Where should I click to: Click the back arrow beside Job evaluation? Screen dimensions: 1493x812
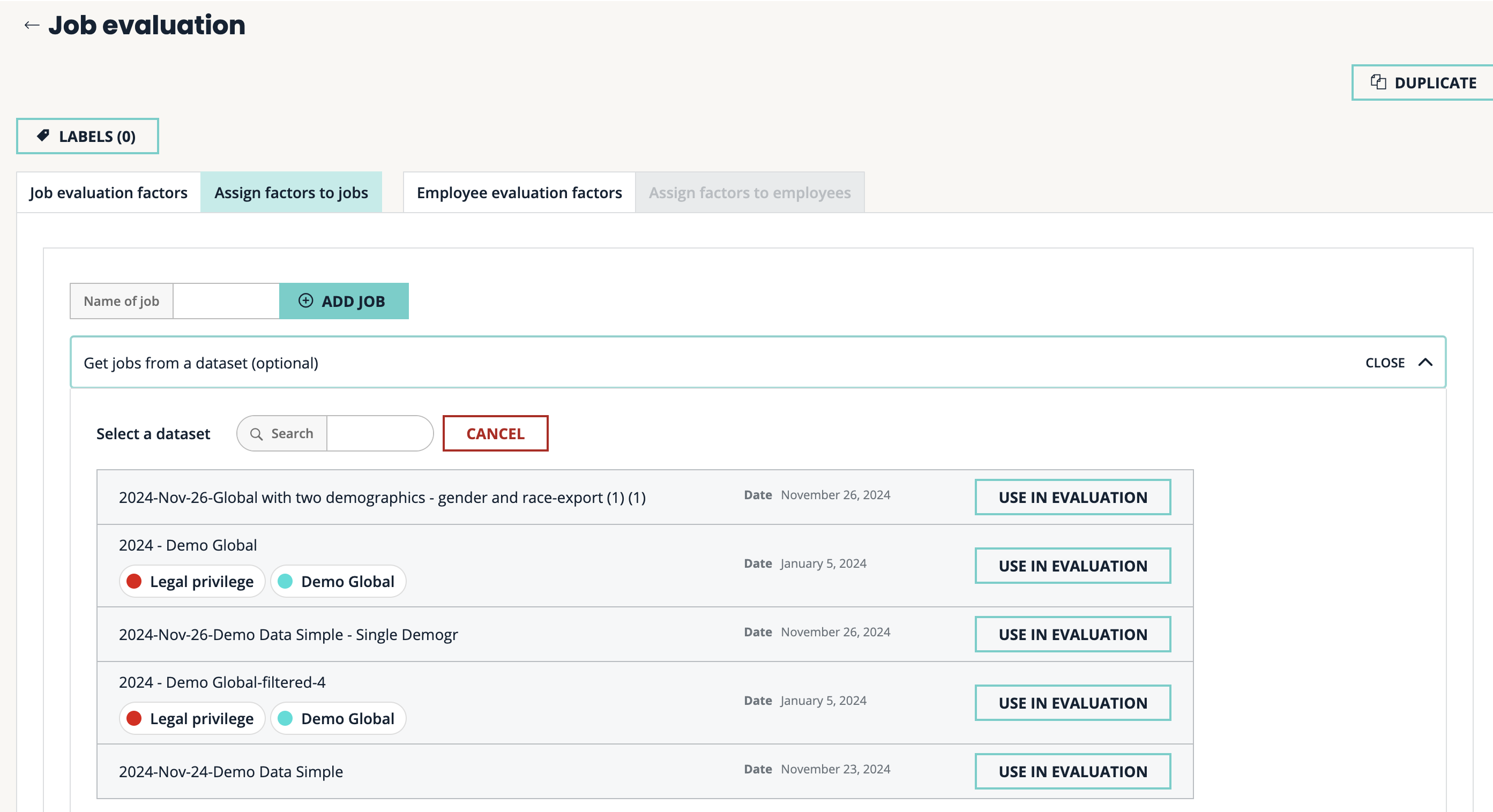(31, 25)
